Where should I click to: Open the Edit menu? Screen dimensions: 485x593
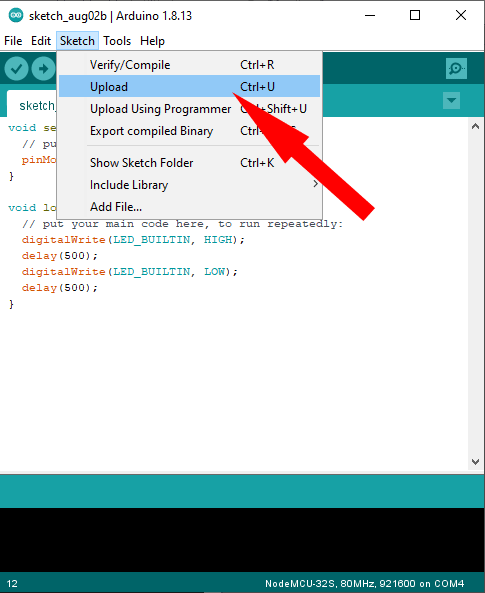pos(41,41)
